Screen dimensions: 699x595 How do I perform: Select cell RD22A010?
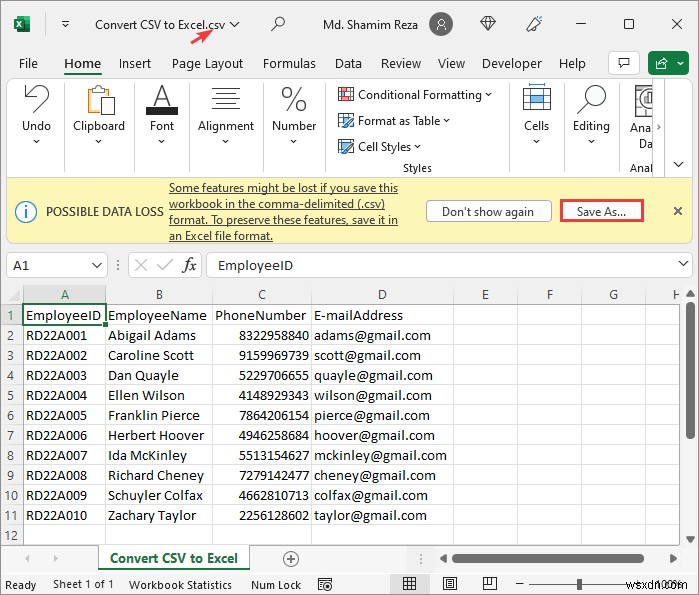[65, 516]
